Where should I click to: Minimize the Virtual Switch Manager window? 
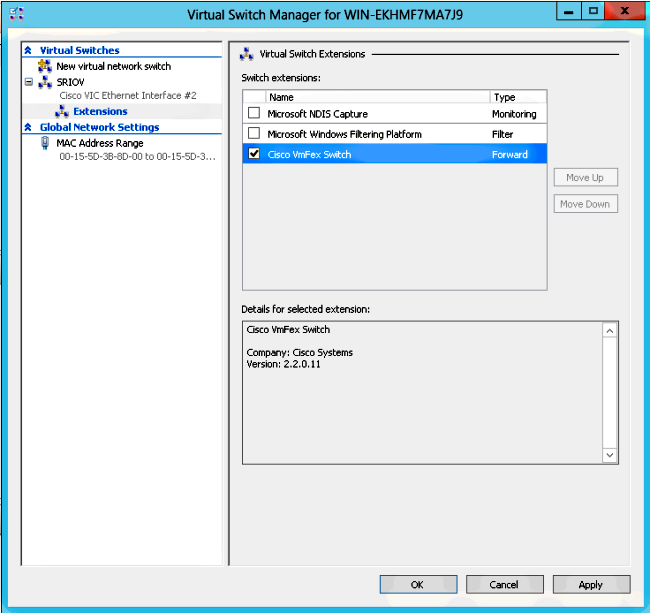click(568, 11)
